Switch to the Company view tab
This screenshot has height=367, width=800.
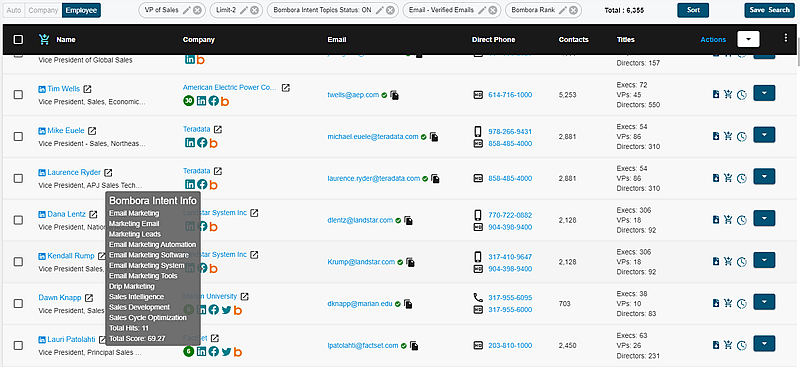[43, 10]
